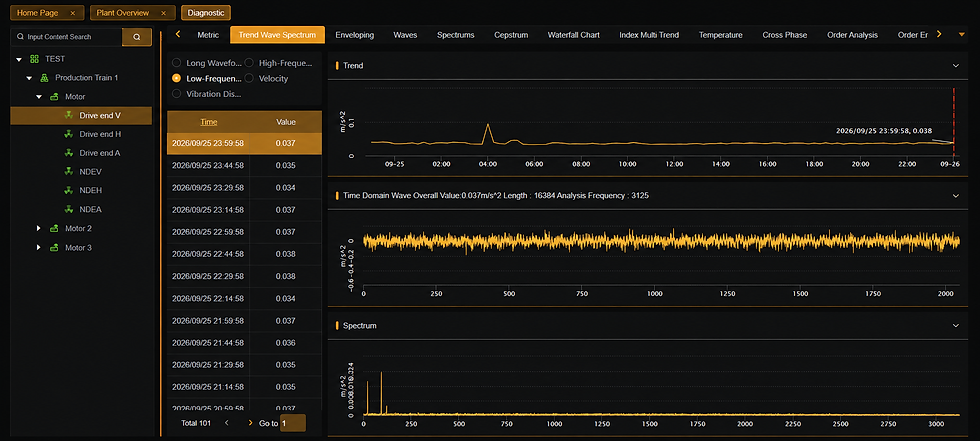This screenshot has height=441, width=980.
Task: Select the 2026/09/25 22:14:58 row
Action: pos(244,299)
